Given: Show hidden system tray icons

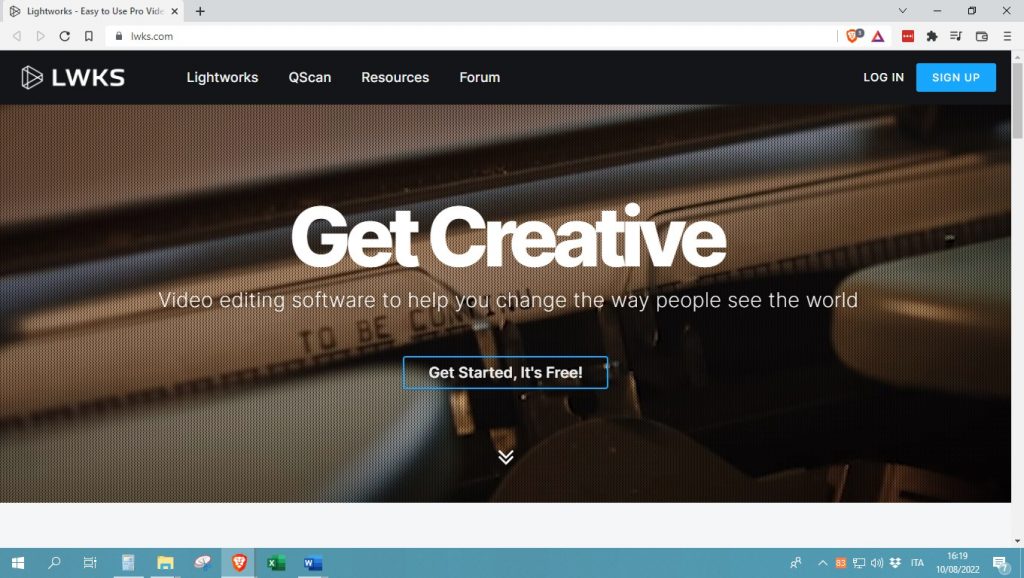Looking at the screenshot, I should tap(823, 563).
